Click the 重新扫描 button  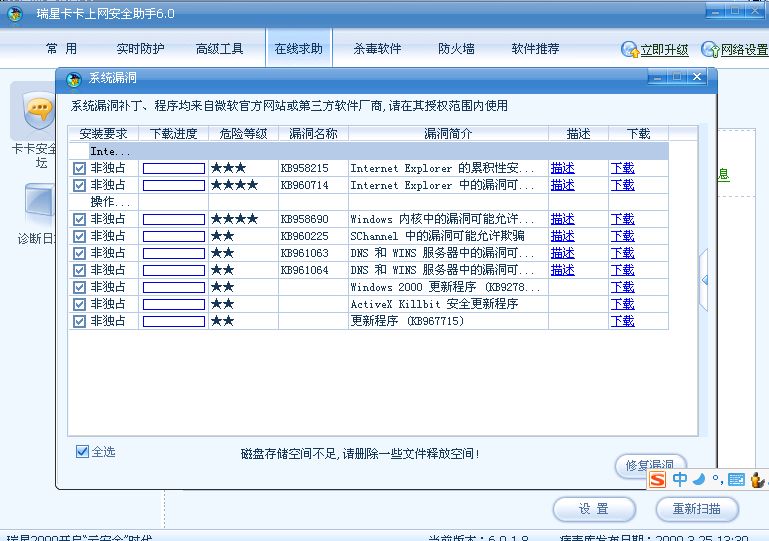coord(697,509)
